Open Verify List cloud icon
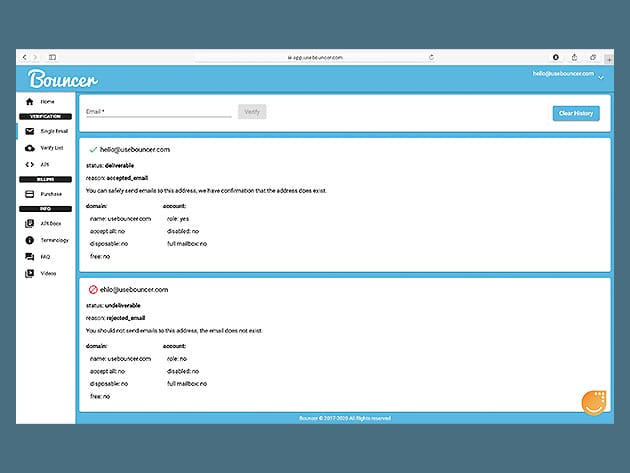 click(x=29, y=148)
